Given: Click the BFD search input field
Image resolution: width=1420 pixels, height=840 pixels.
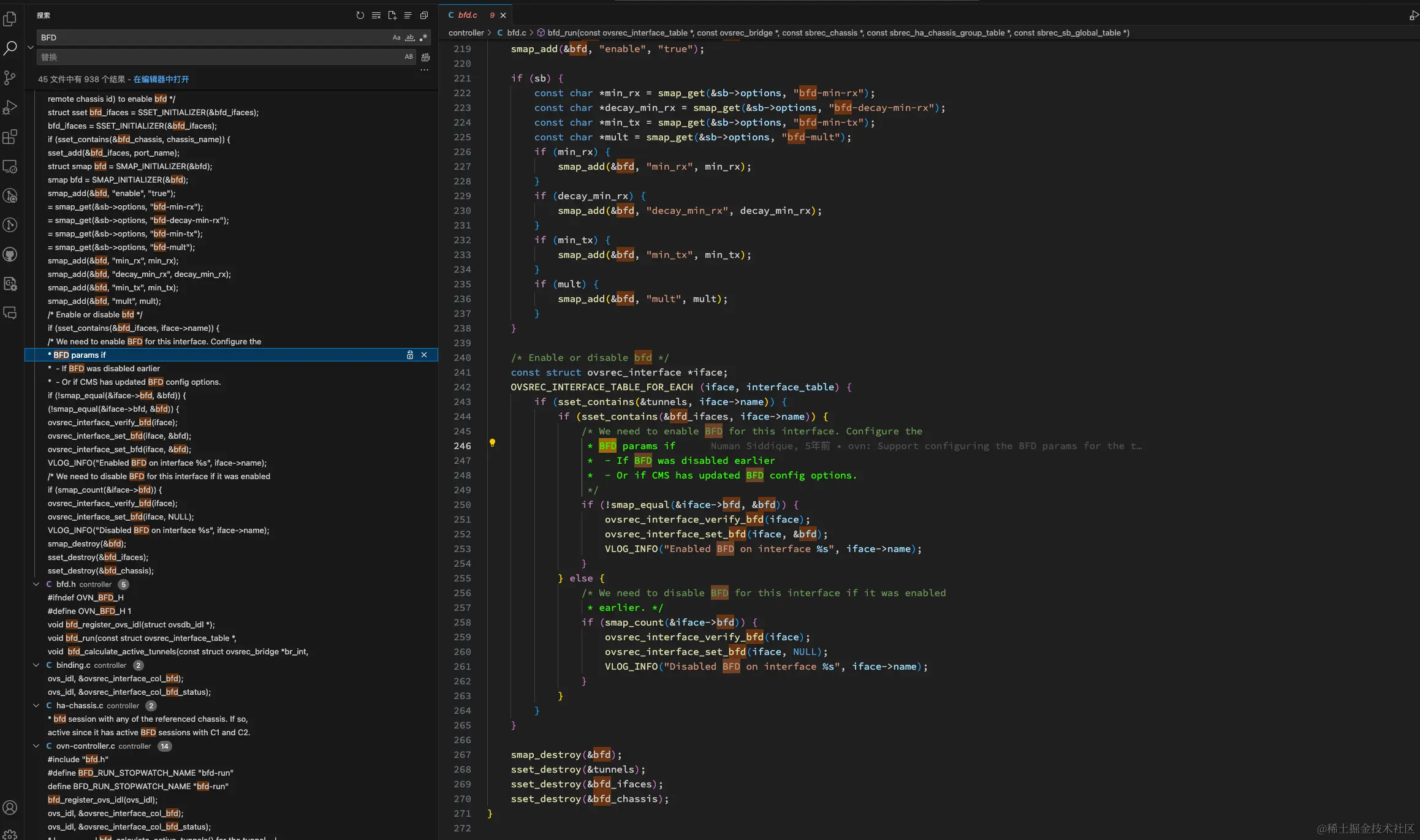Looking at the screenshot, I should click(215, 37).
